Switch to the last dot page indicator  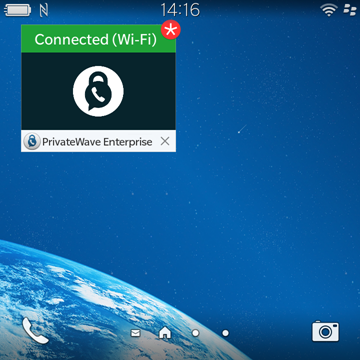pos(226,333)
